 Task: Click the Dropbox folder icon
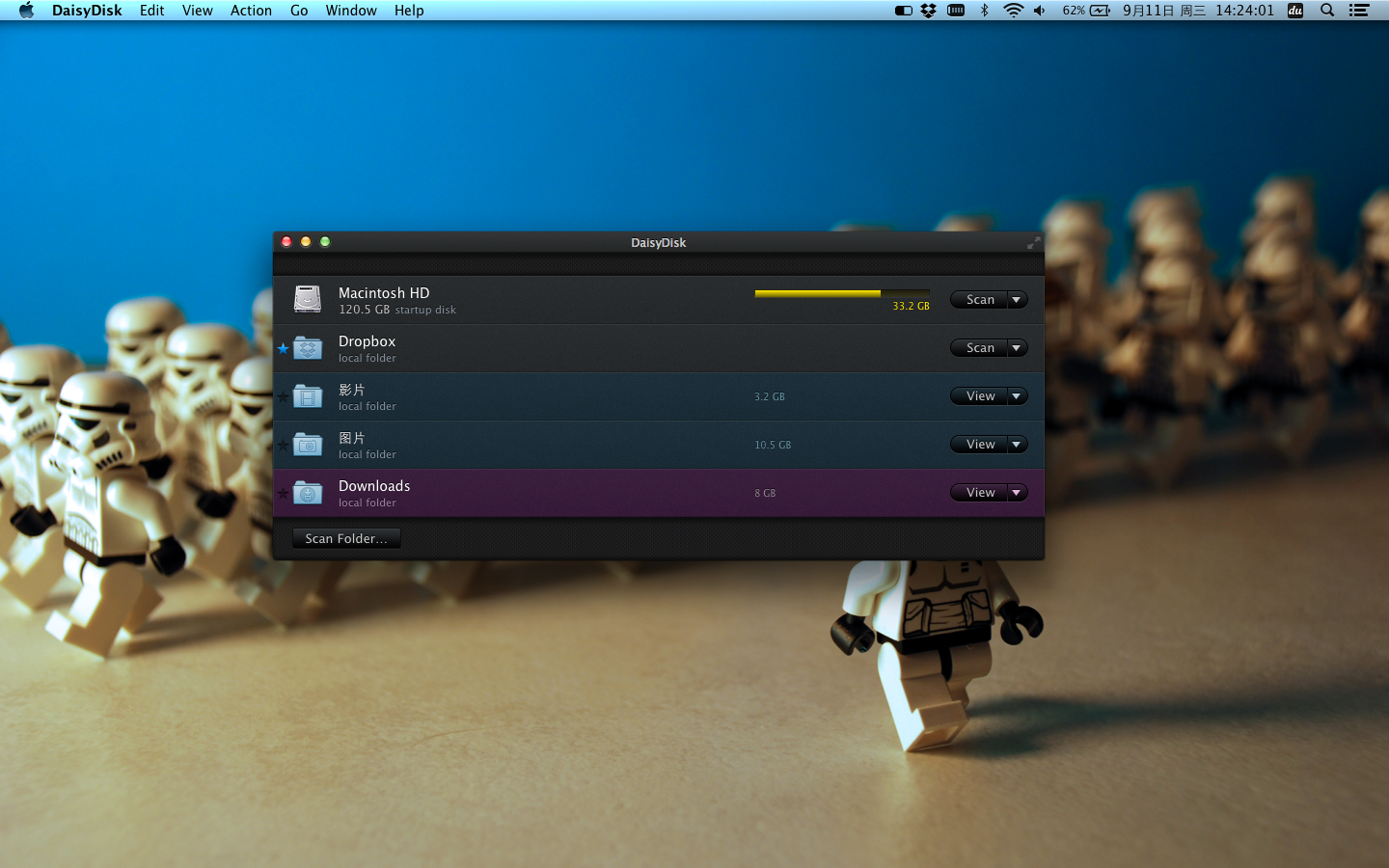point(308,347)
